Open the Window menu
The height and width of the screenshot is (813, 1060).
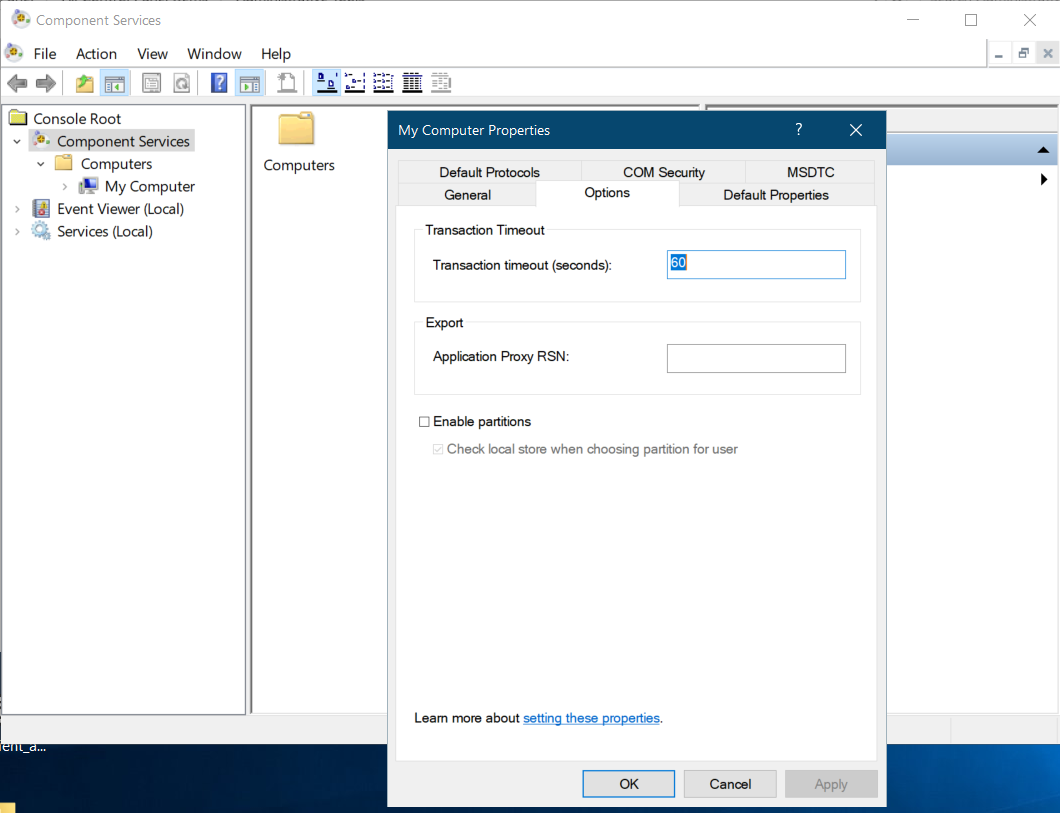tap(214, 53)
